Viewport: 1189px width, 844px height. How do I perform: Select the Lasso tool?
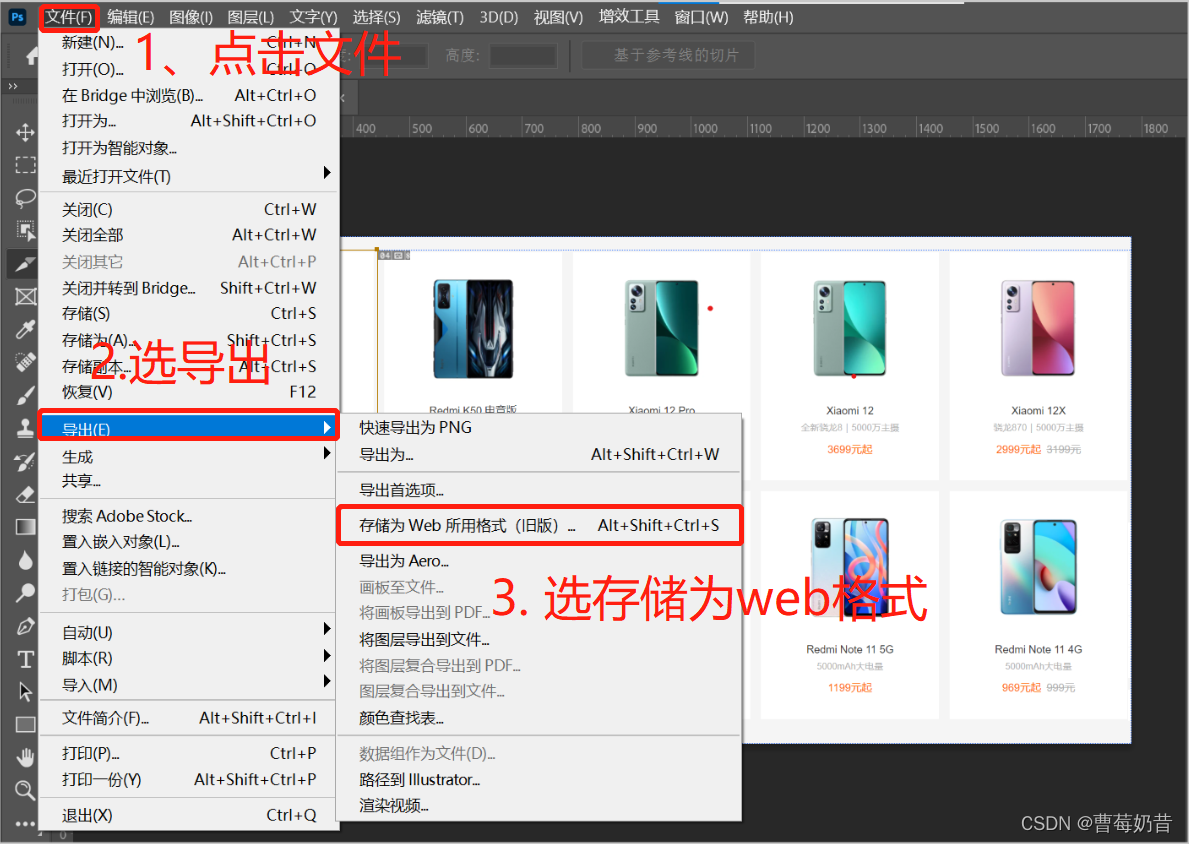point(25,198)
